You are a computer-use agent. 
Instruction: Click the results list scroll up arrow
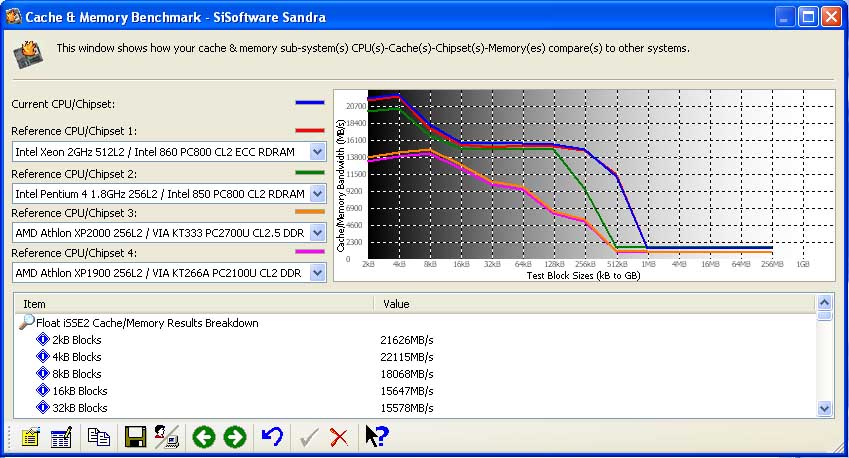click(x=824, y=302)
